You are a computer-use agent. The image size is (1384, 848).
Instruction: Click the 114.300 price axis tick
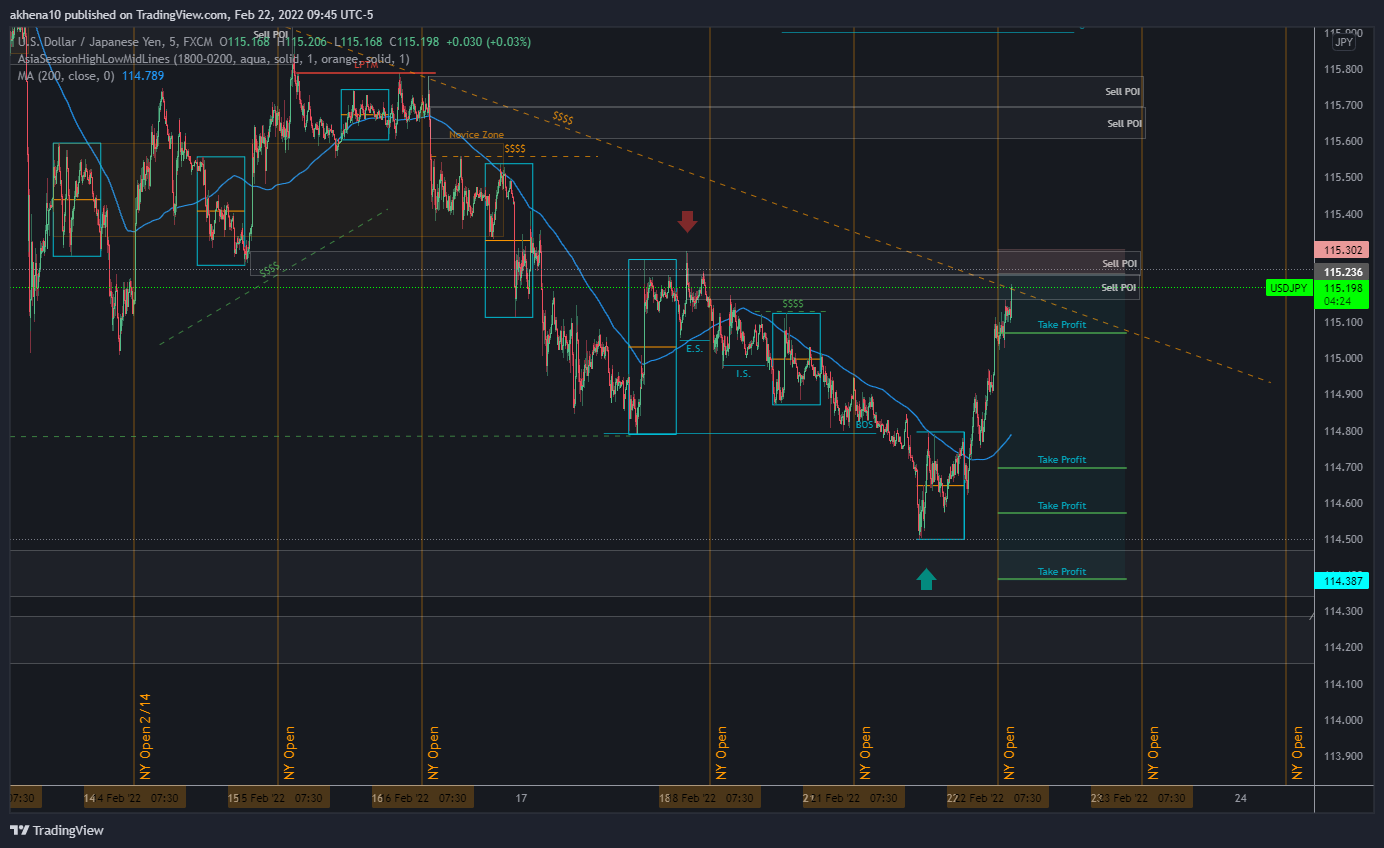[x=1341, y=612]
